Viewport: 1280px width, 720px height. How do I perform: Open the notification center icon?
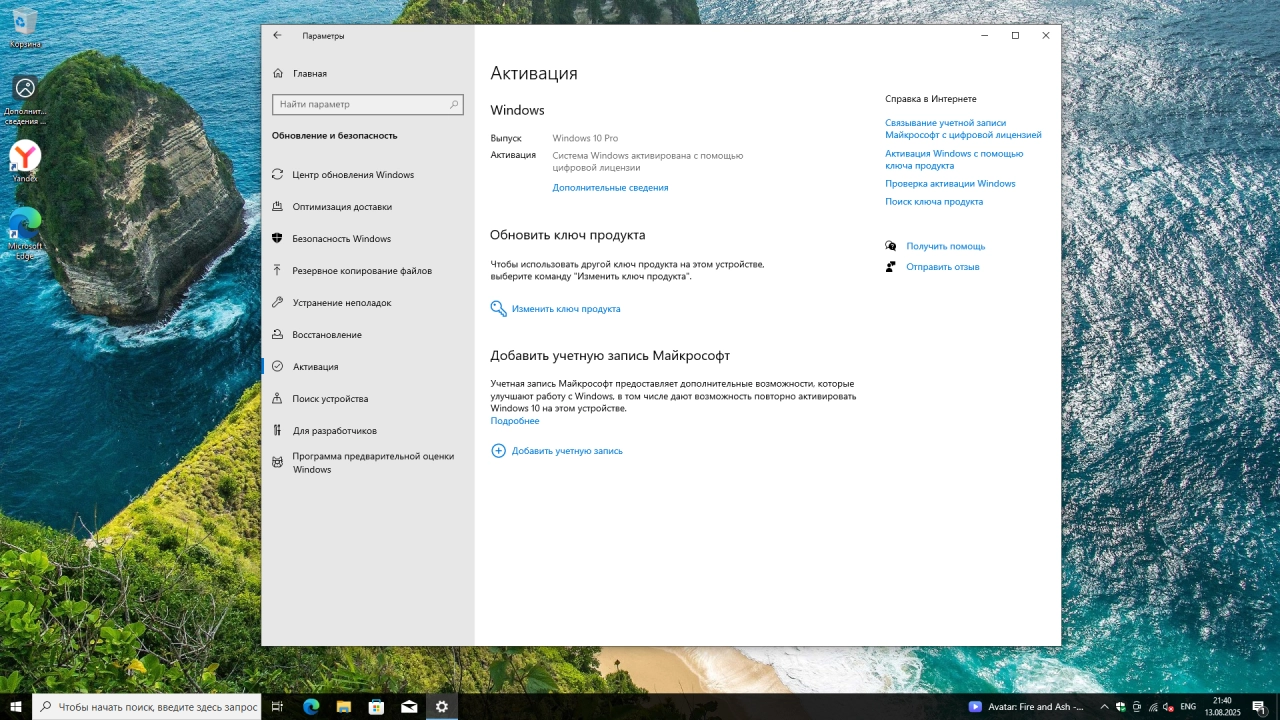(x=1259, y=706)
